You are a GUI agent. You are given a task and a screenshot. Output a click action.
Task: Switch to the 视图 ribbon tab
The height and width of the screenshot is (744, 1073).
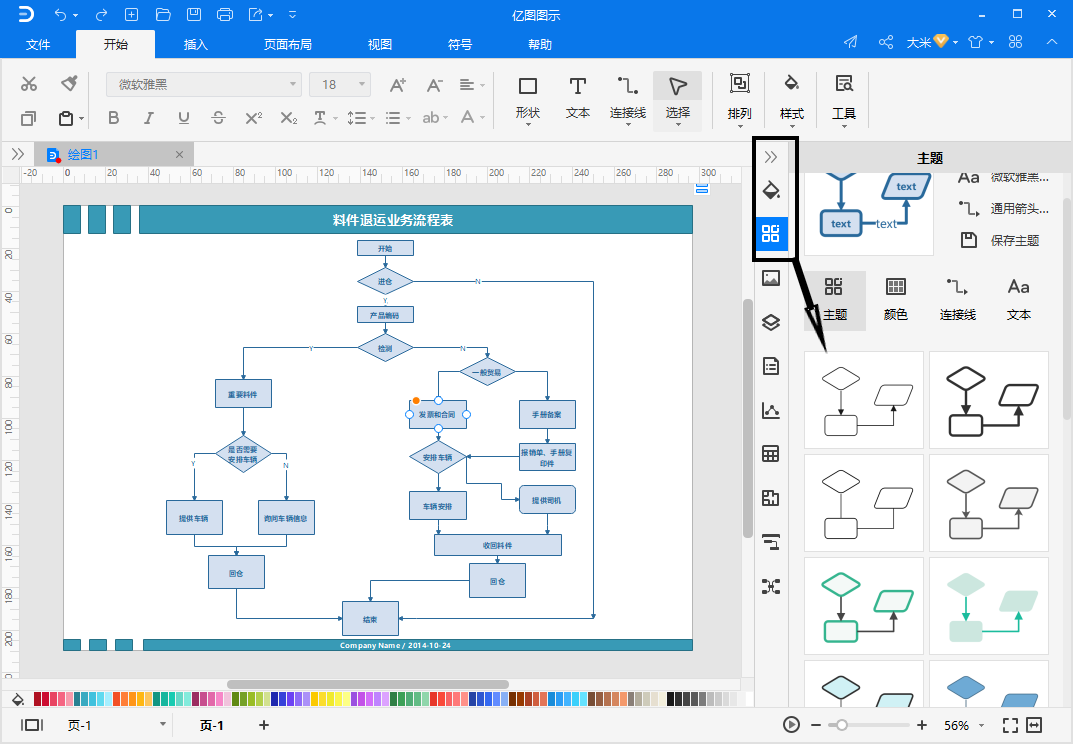(379, 44)
